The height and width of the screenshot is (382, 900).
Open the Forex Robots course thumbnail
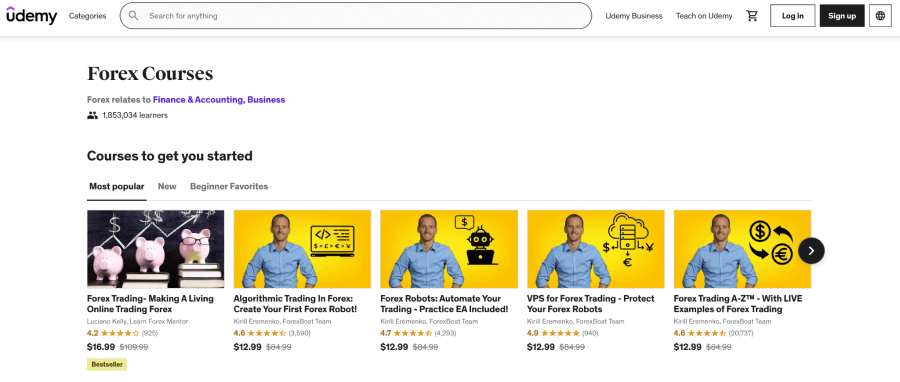click(449, 249)
